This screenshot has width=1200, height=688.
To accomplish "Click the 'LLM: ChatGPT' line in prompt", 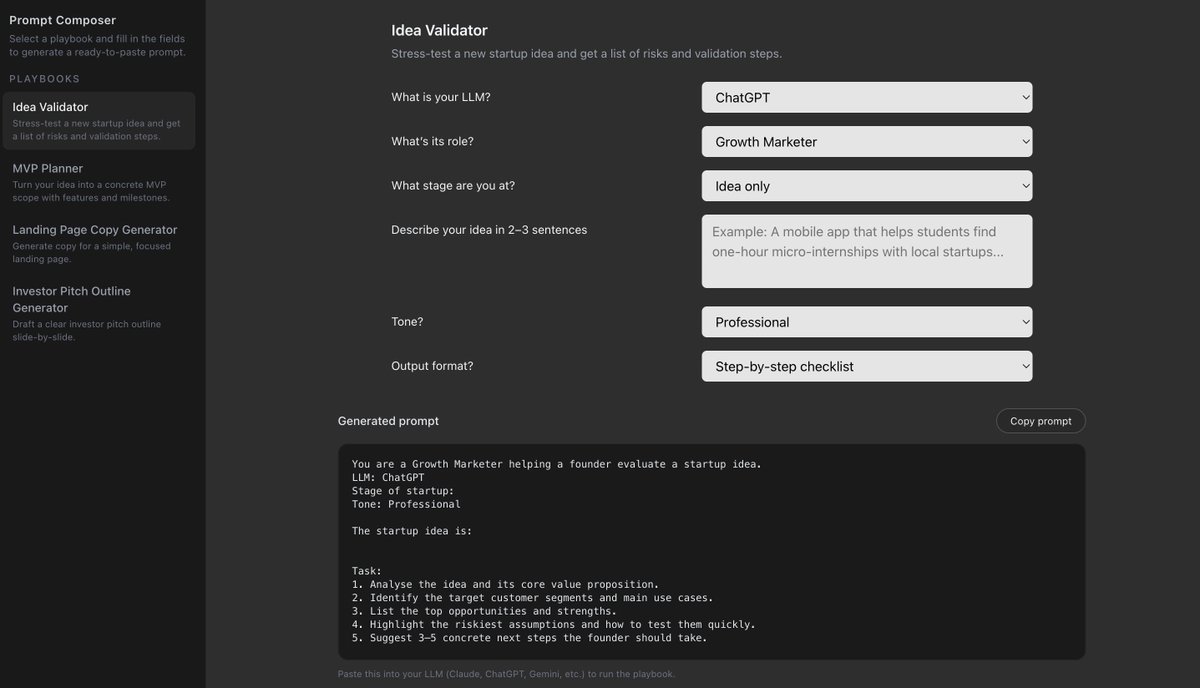I will 388,478.
